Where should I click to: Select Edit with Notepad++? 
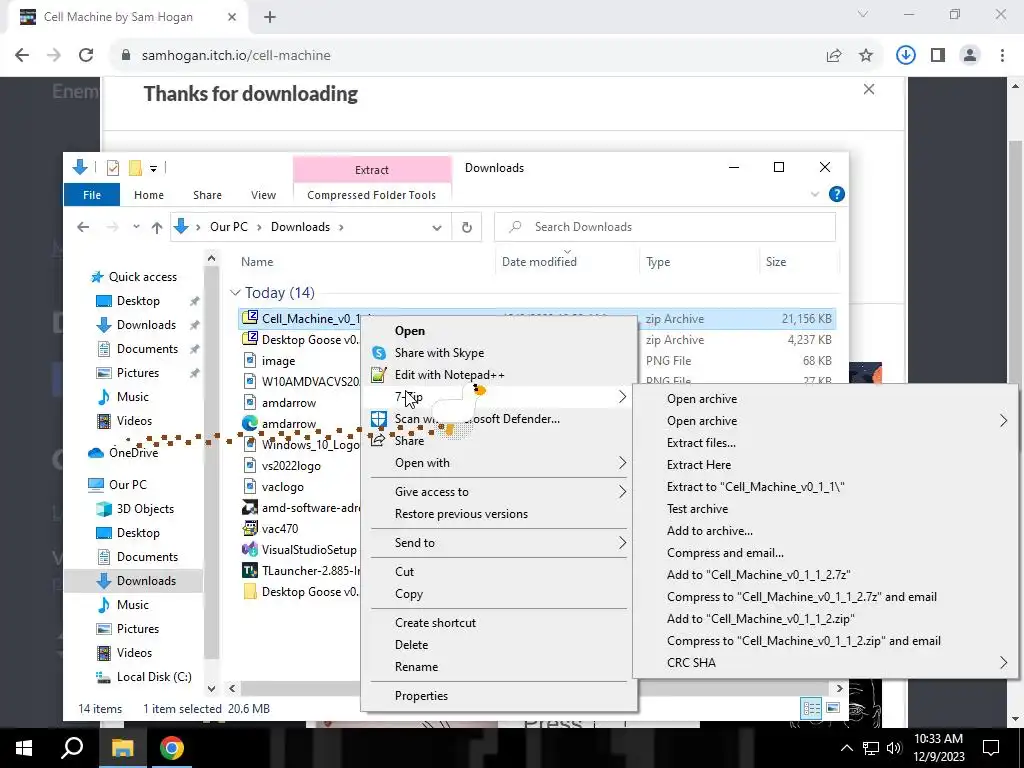click(x=499, y=375)
